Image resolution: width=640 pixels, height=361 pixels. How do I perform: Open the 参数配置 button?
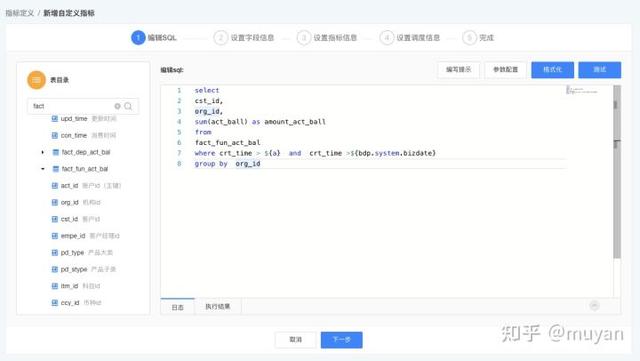505,70
